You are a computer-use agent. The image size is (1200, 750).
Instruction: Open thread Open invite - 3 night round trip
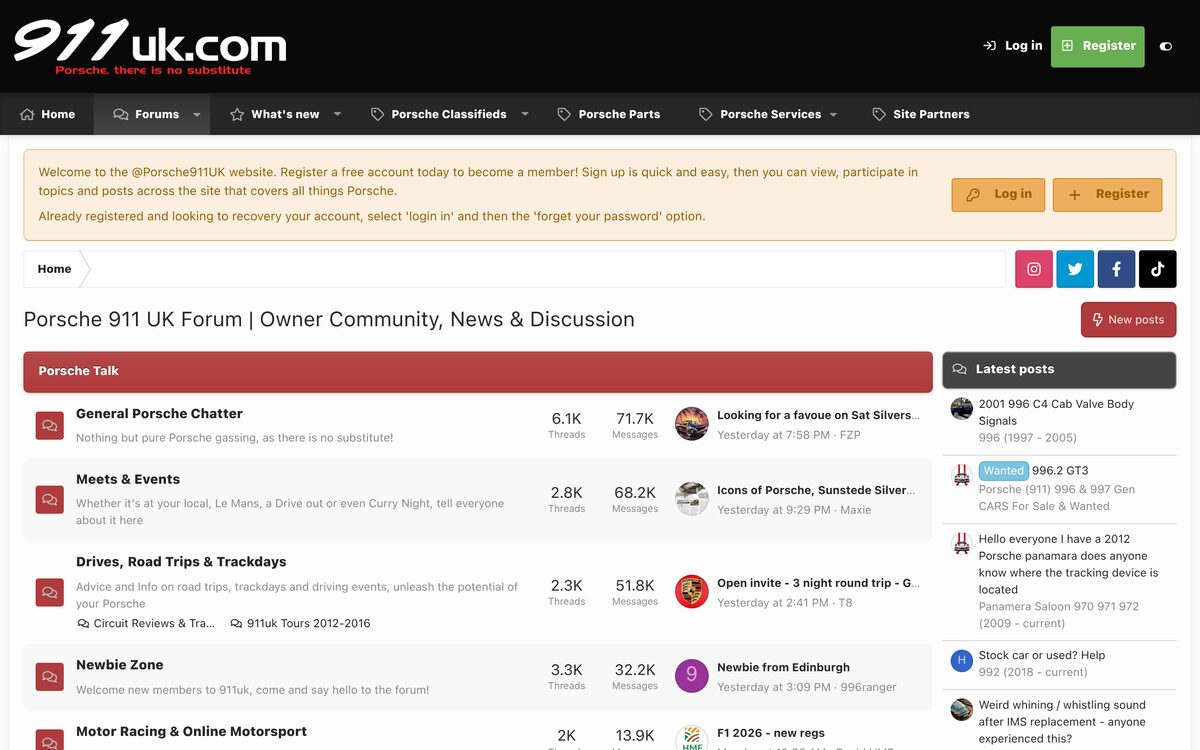(818, 583)
